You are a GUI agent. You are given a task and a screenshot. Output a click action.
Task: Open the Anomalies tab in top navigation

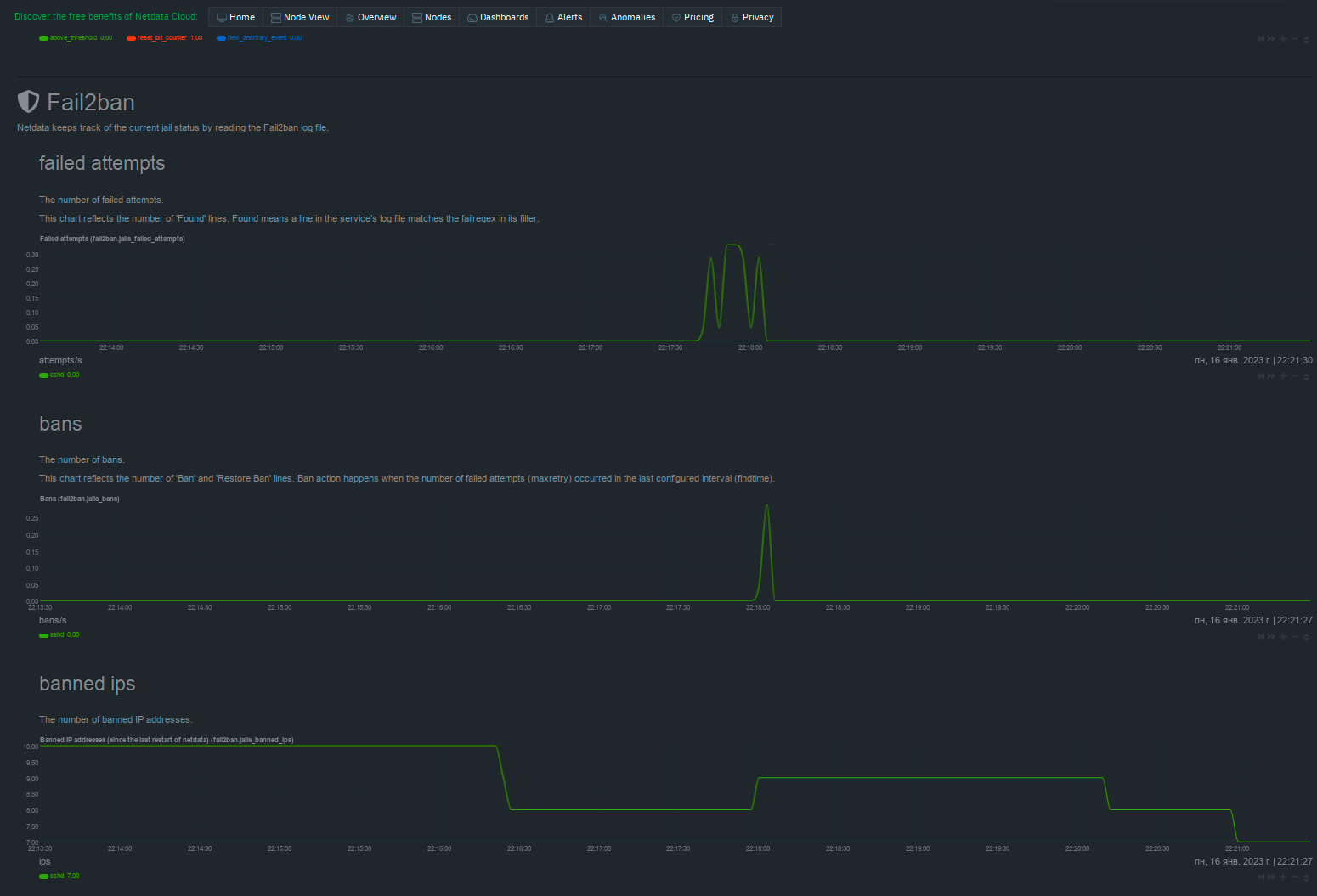[626, 17]
